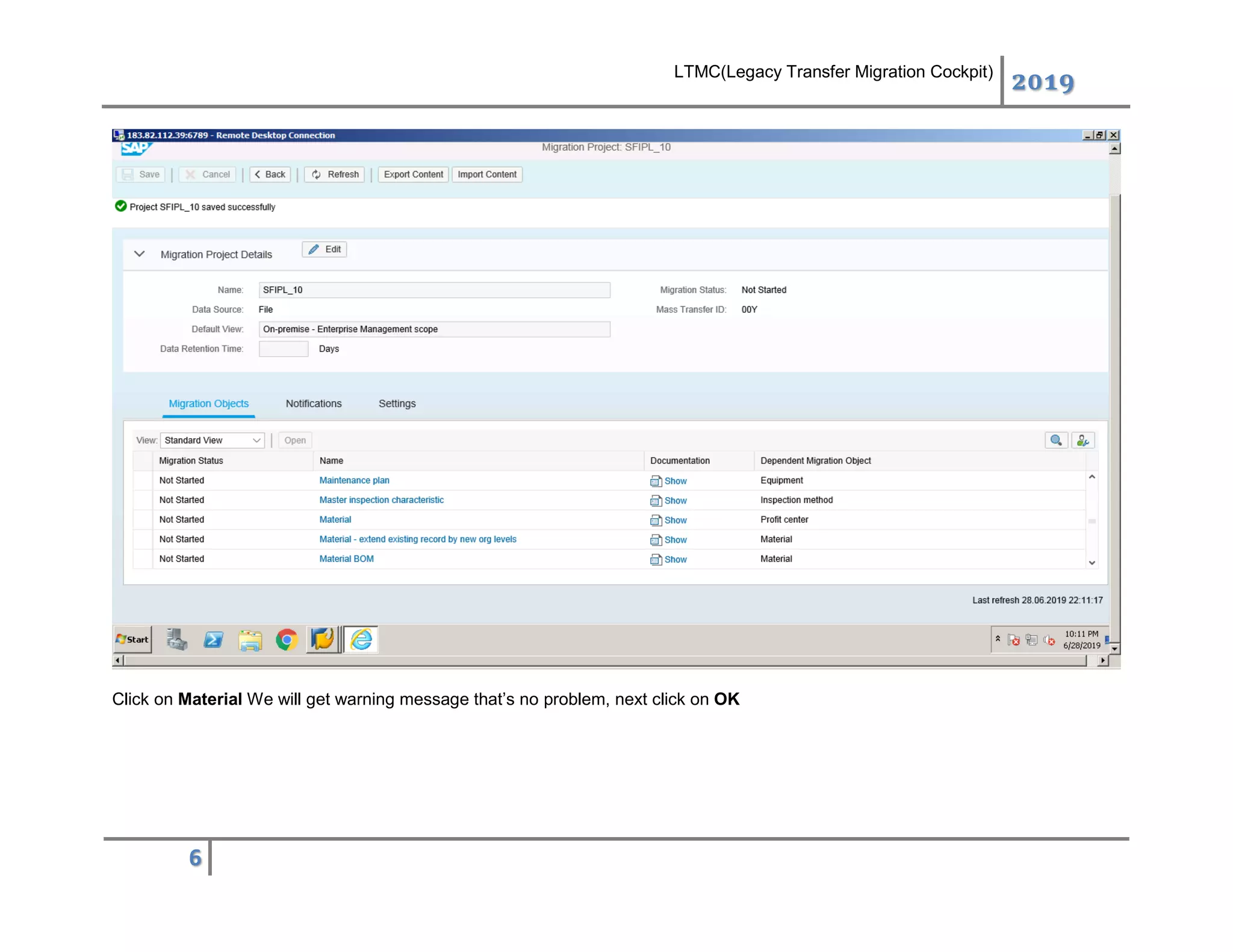Open Google Chrome from the taskbar
Viewport: 1233px width, 952px height.
tap(287, 639)
